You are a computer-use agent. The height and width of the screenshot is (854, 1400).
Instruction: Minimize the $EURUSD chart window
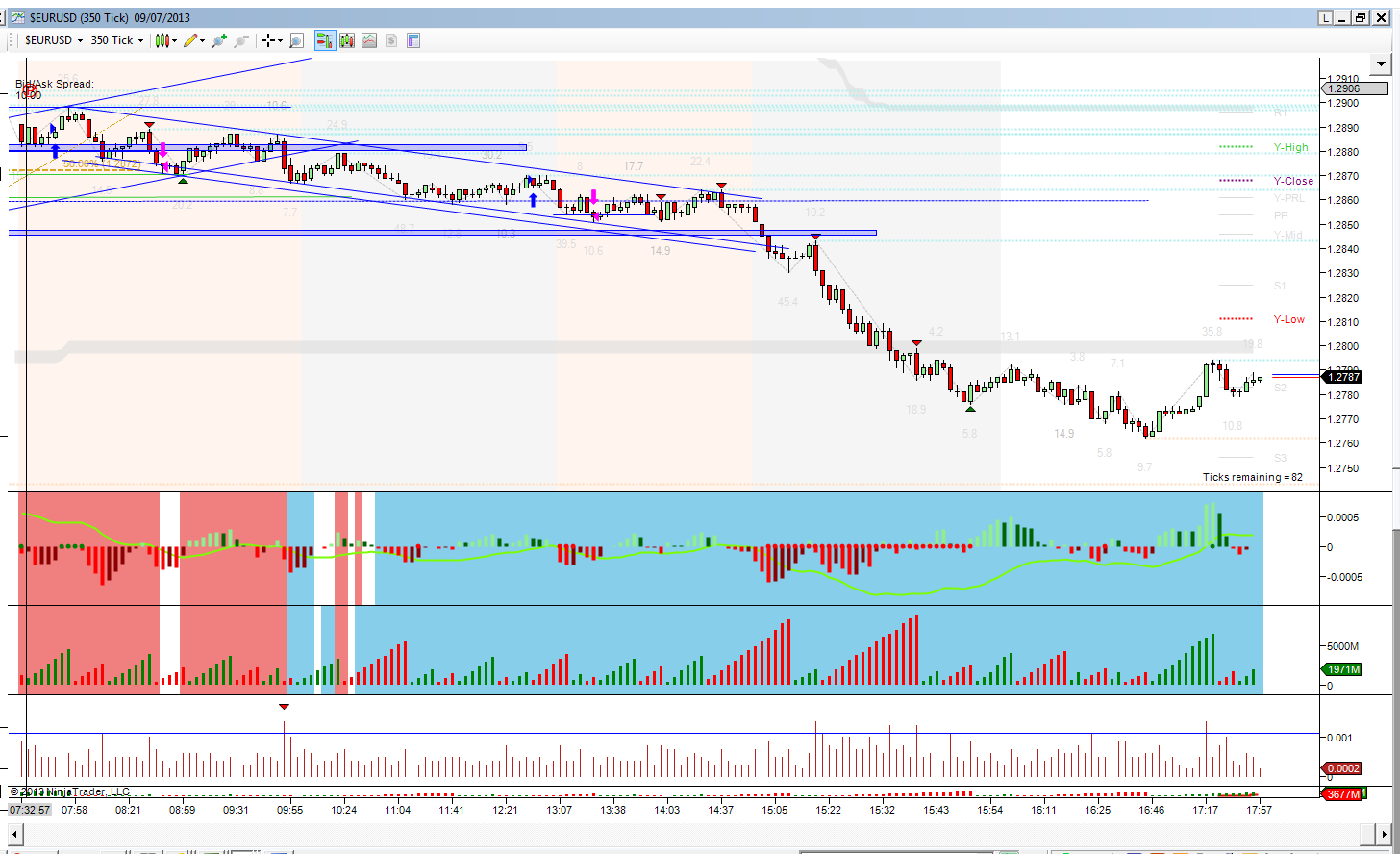1343,17
